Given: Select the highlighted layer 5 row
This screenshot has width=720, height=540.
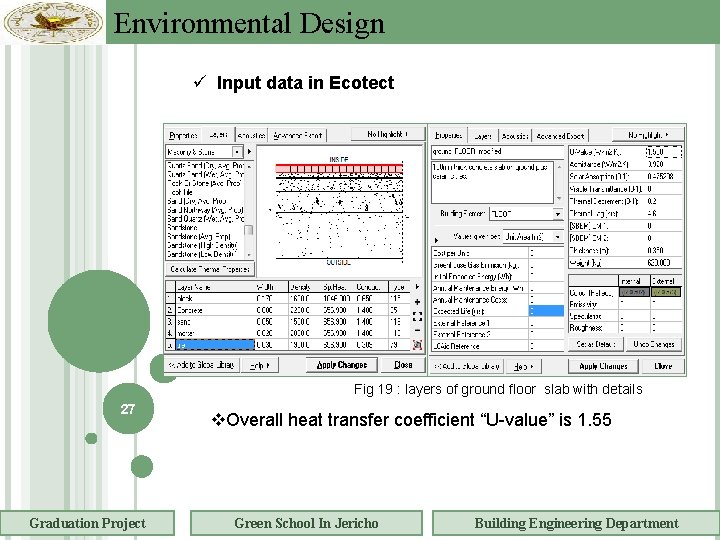Looking at the screenshot, I should (287, 344).
